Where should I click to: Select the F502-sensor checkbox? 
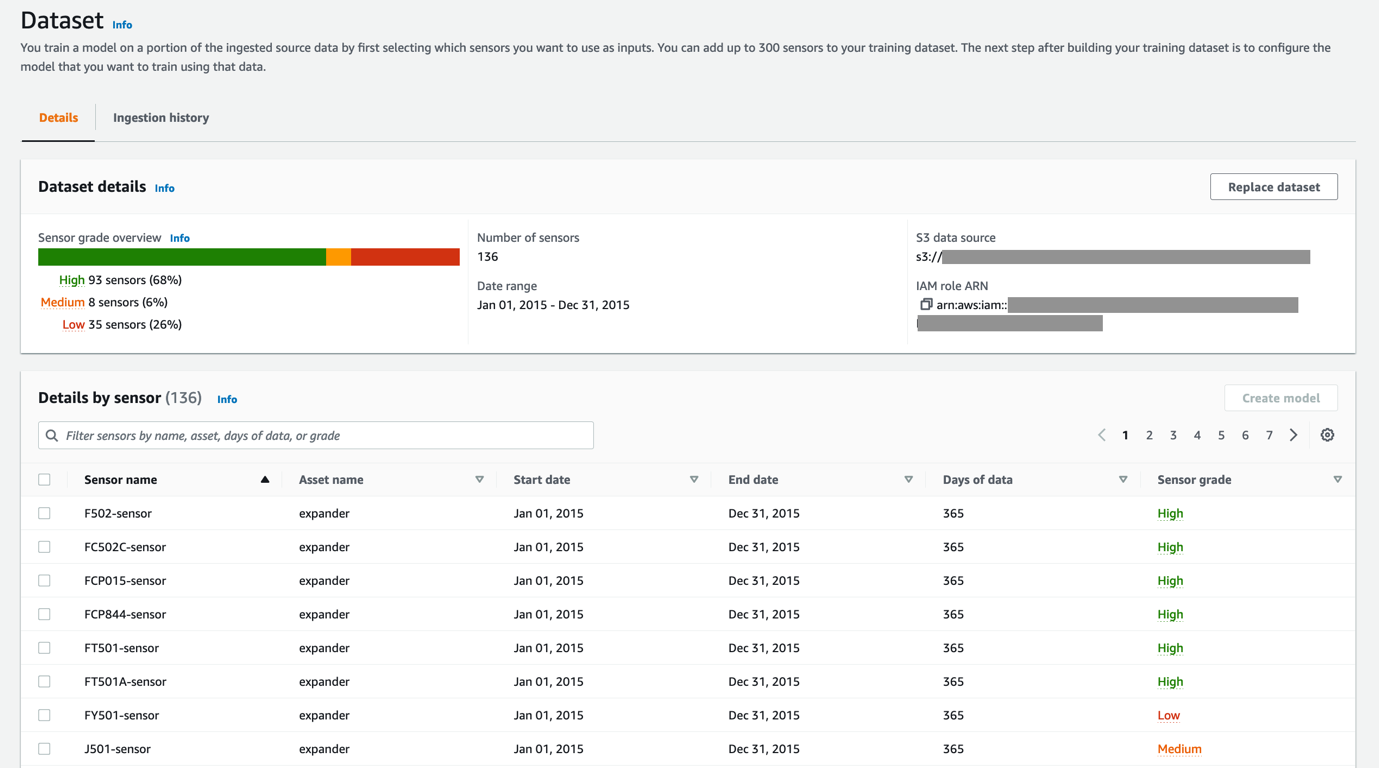(44, 513)
